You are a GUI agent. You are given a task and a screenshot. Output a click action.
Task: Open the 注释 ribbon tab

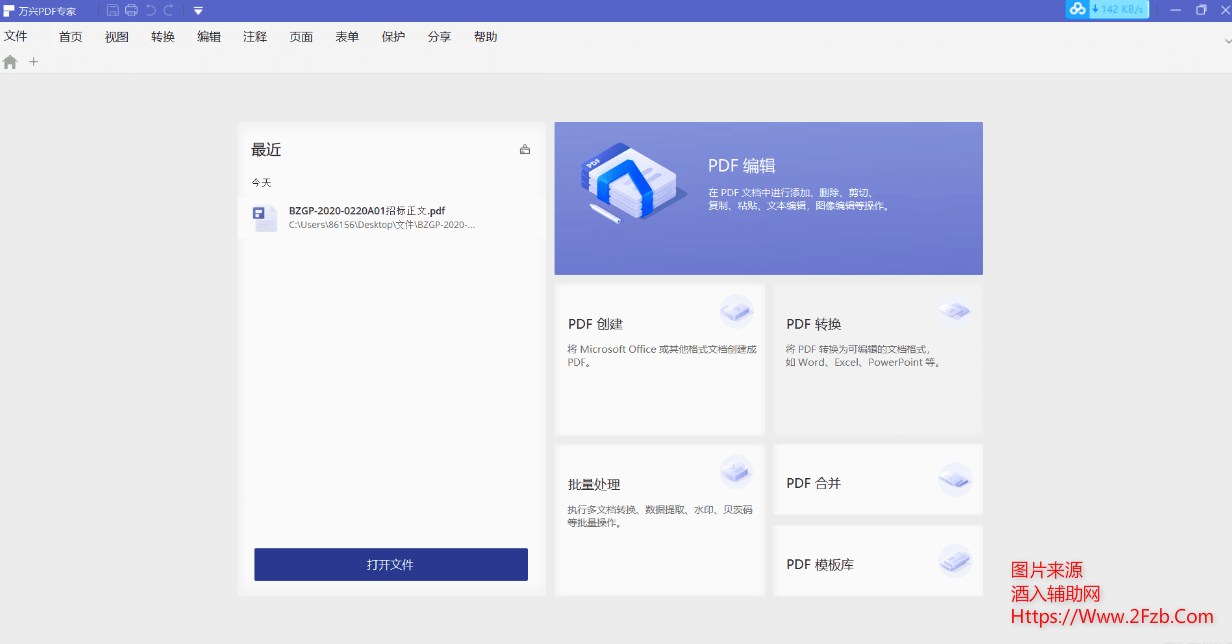pos(255,37)
